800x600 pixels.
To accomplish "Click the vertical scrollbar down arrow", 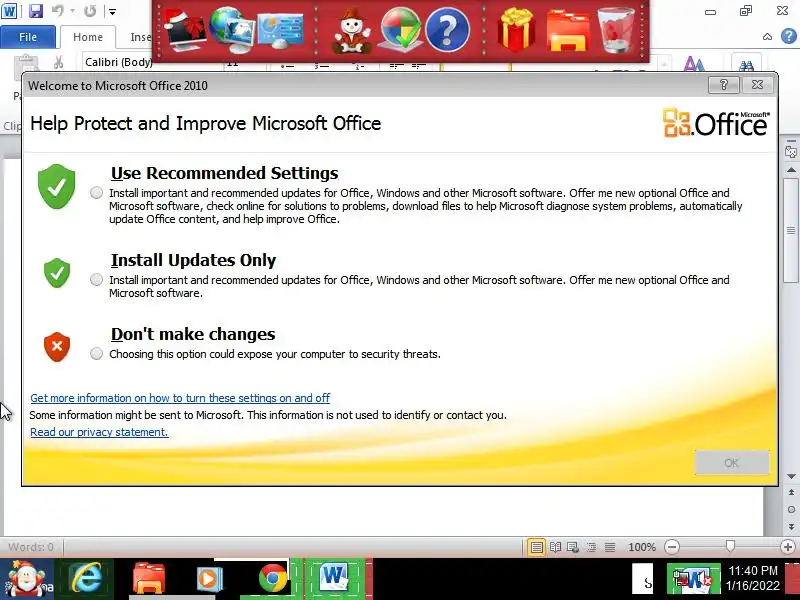I will point(791,476).
